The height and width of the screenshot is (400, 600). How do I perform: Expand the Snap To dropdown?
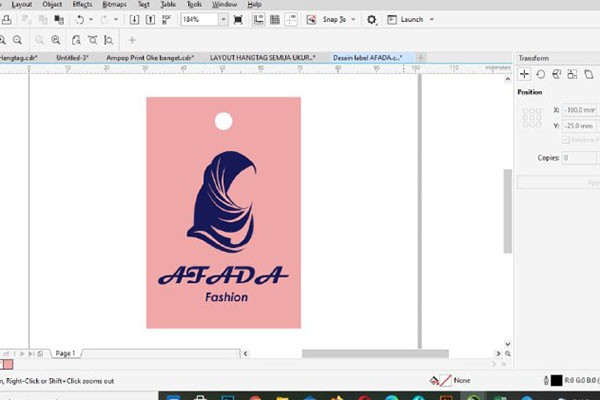[353, 20]
